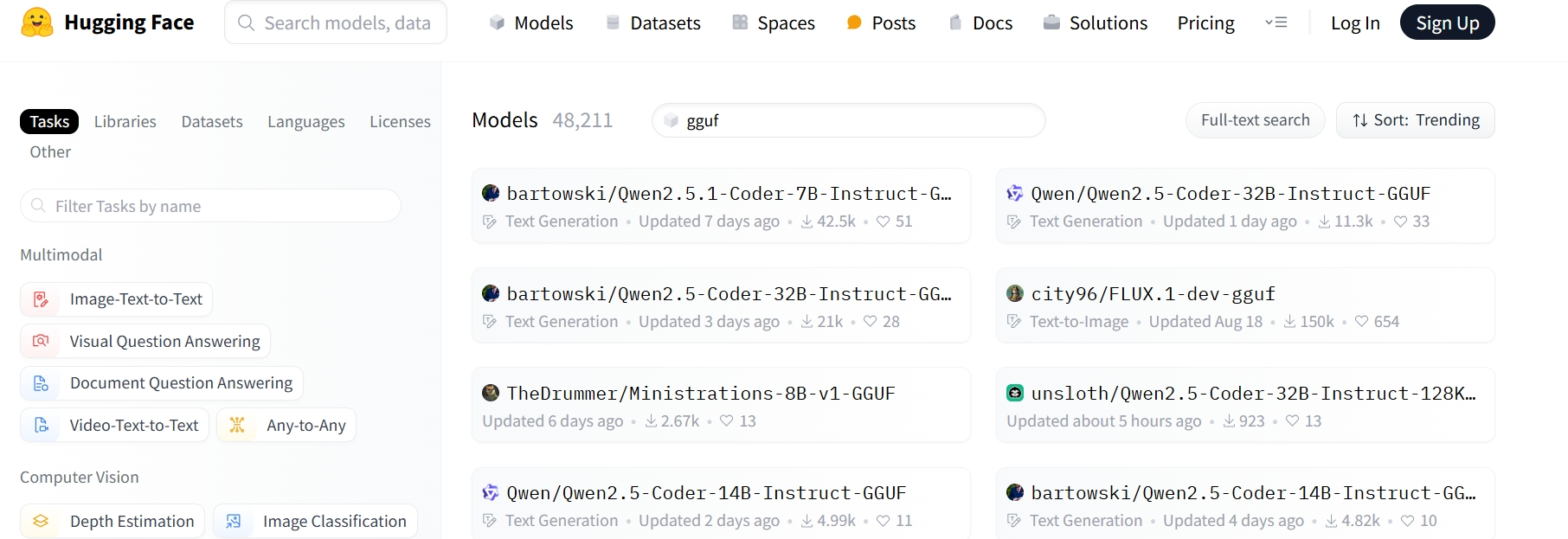Viewport: 1568px width, 539px height.
Task: Click Qwen avatar on Qwen2.5-Coder-32B-Instruct-GGUF card
Action: coord(1015,193)
